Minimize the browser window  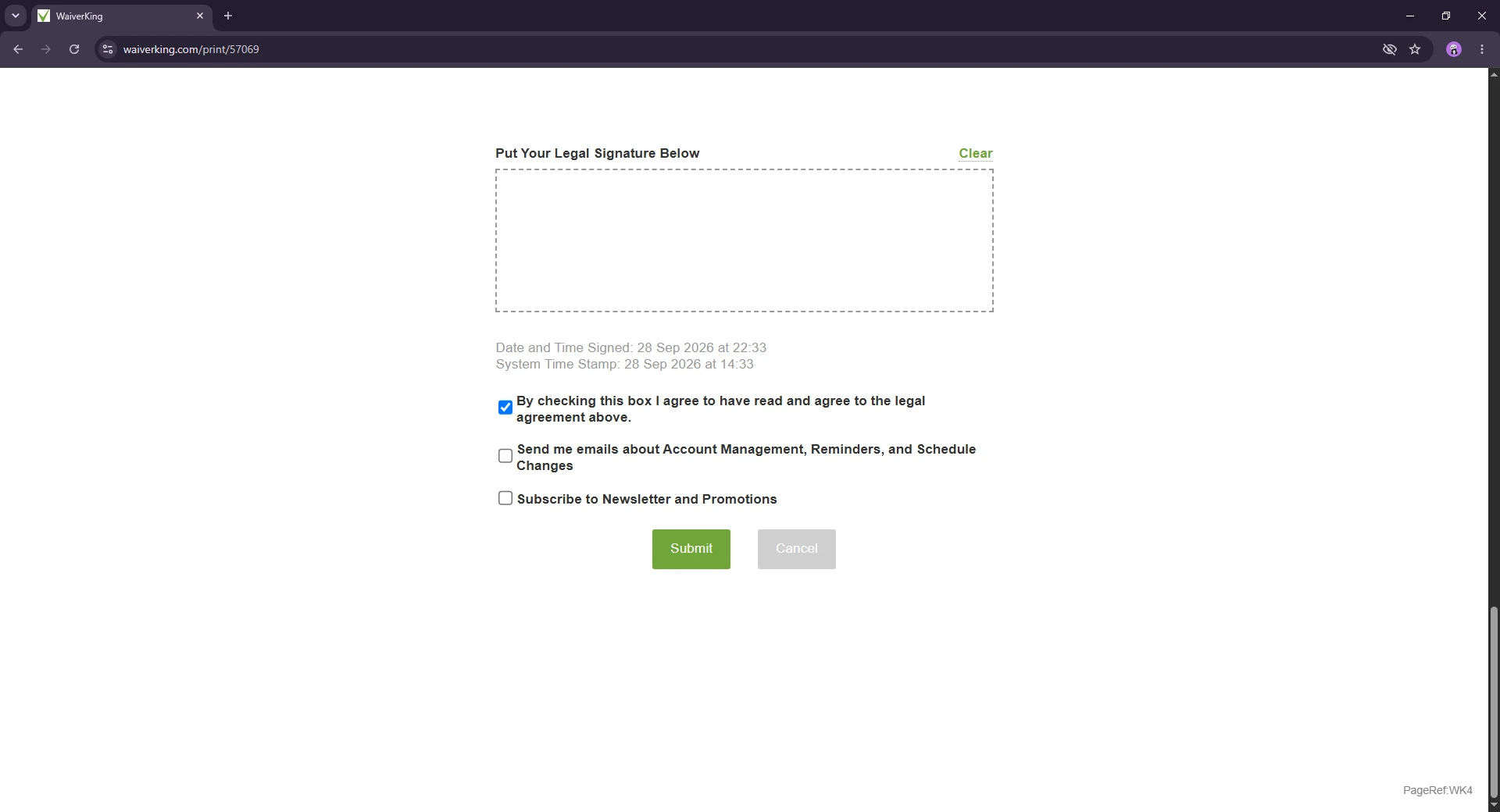tap(1410, 16)
